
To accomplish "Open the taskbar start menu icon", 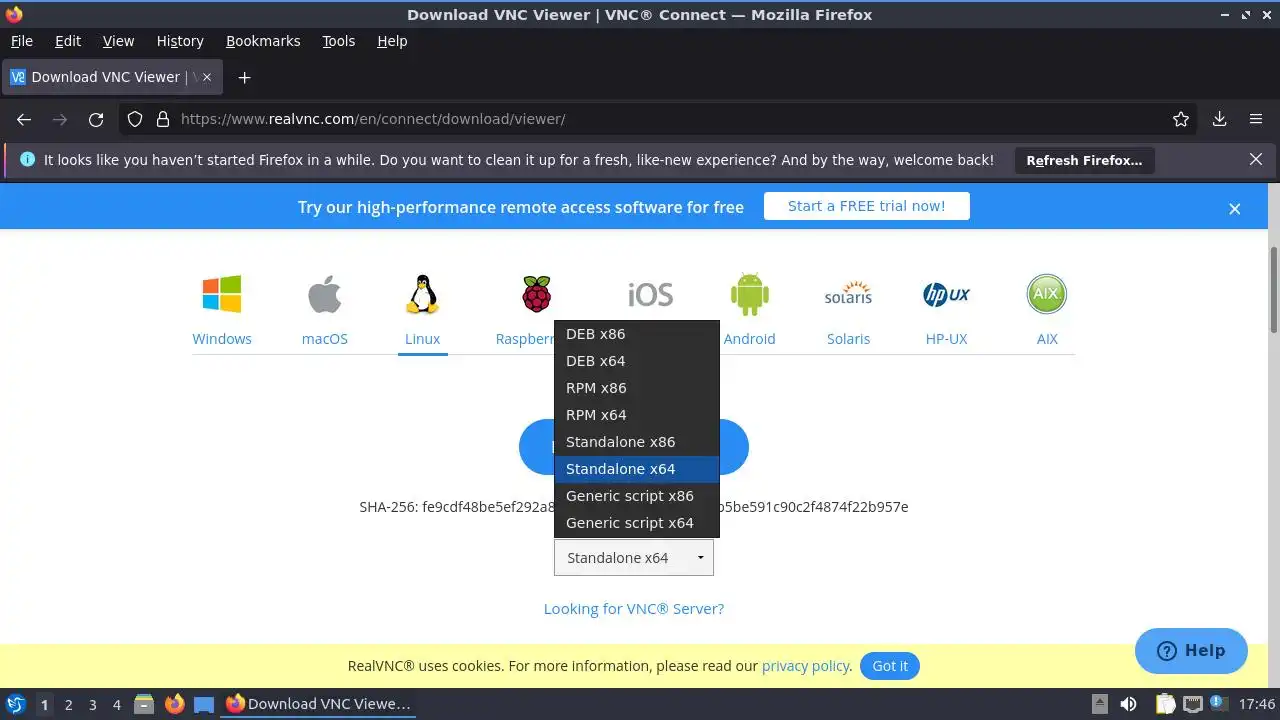I will tap(16, 704).
